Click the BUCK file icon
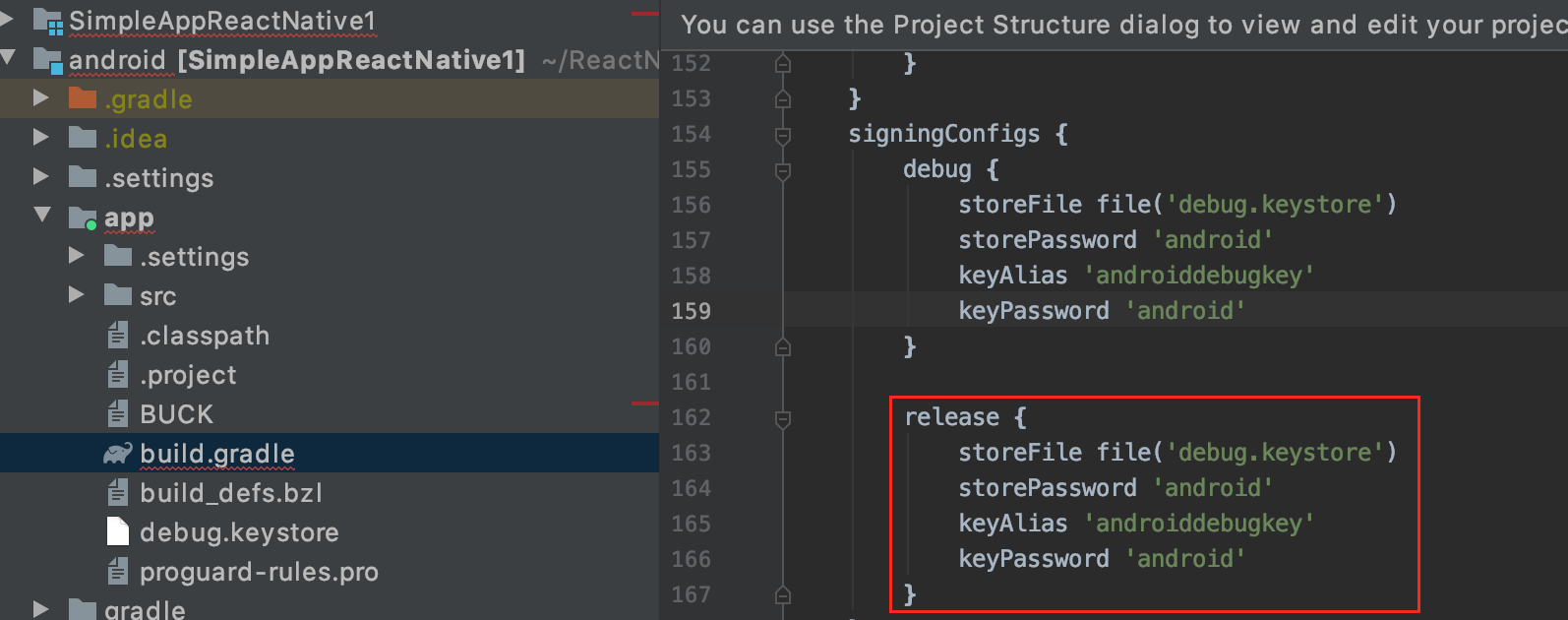 118,414
